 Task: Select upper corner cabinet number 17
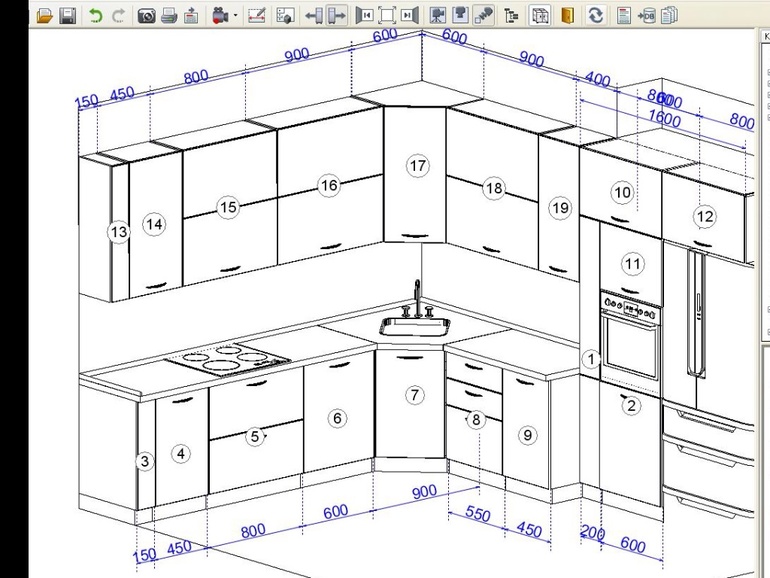417,166
